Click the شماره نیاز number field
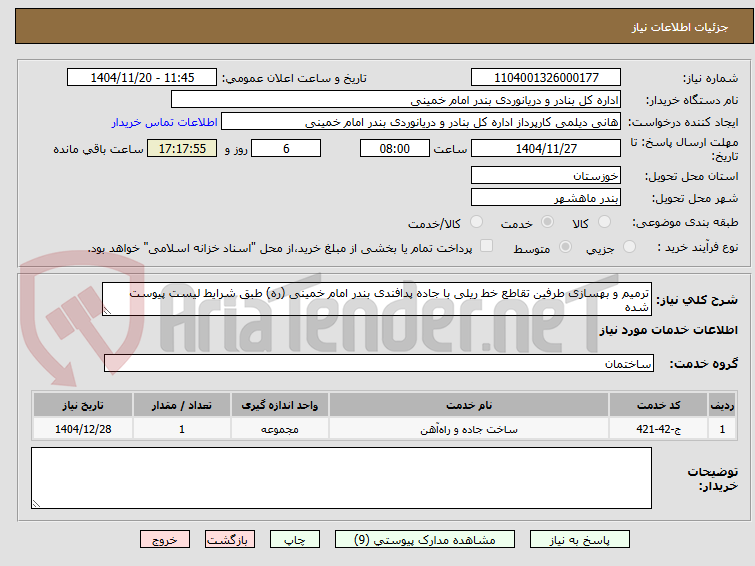This screenshot has width=755, height=566. click(x=546, y=78)
